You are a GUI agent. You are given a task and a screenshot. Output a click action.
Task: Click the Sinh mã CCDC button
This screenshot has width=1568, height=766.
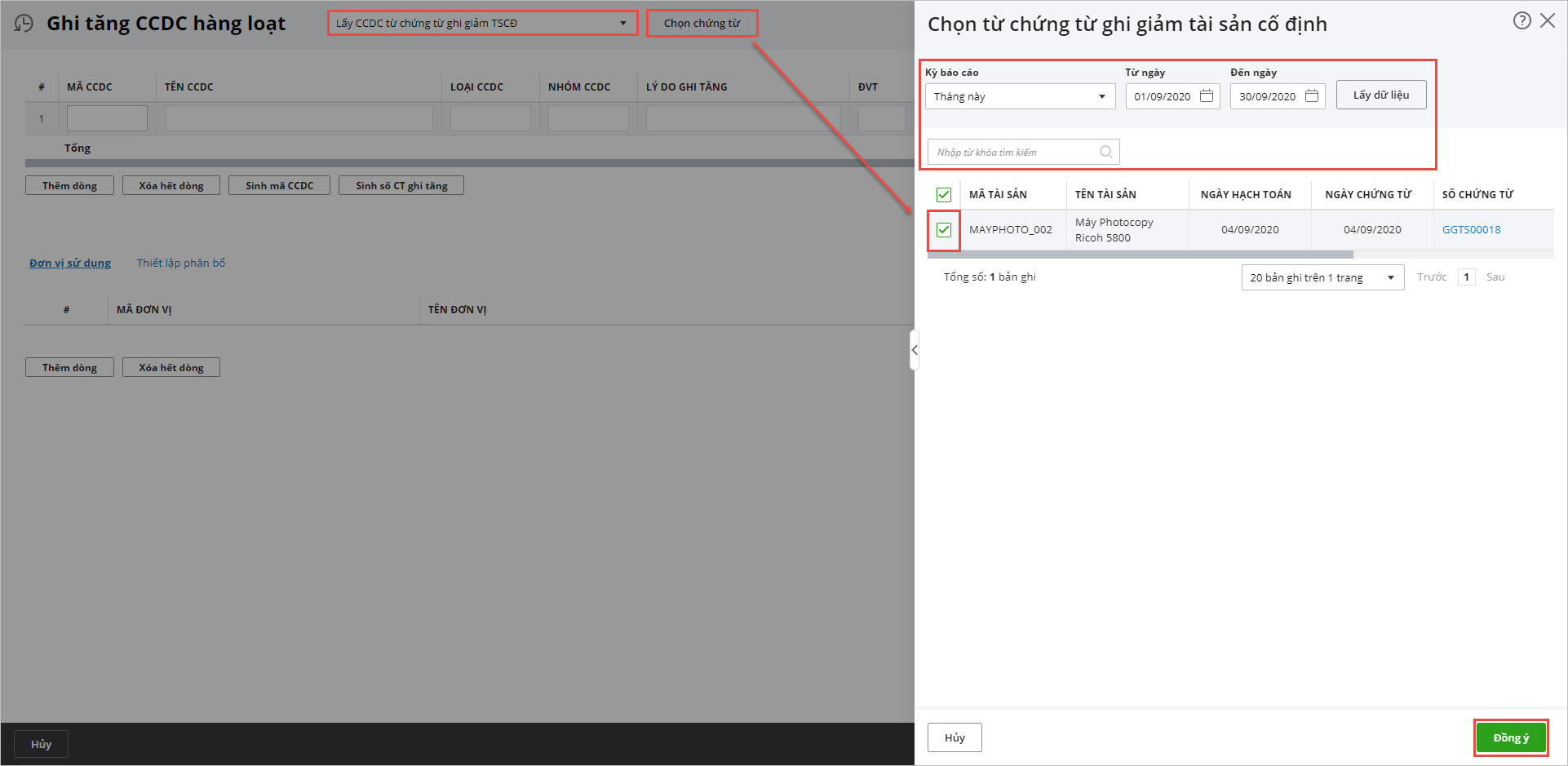coord(279,186)
